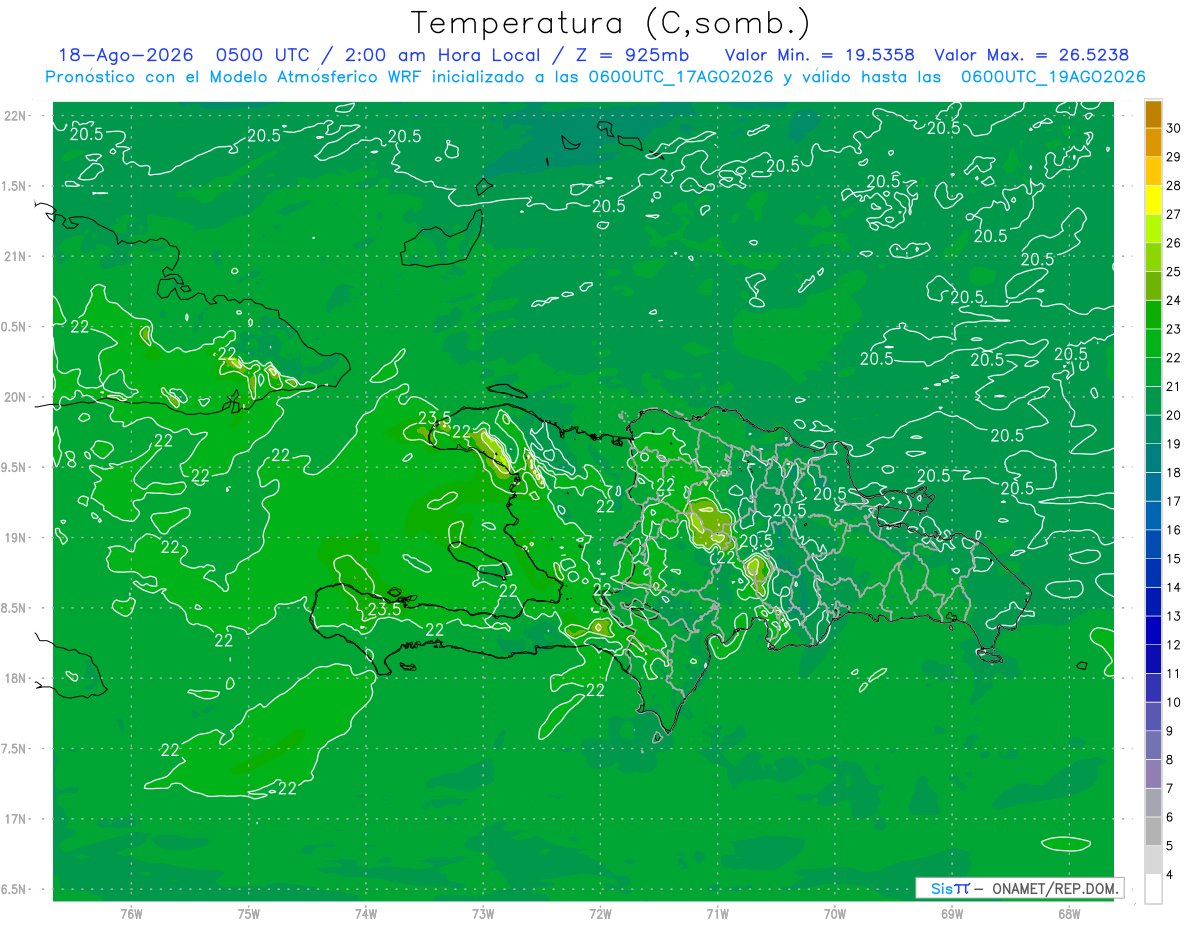Click the '75W' longitude axis label
1200x927 pixels.
click(249, 914)
